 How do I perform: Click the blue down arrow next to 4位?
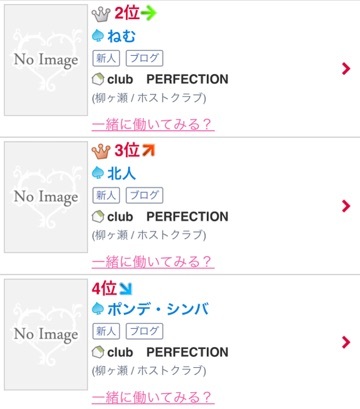(126, 289)
